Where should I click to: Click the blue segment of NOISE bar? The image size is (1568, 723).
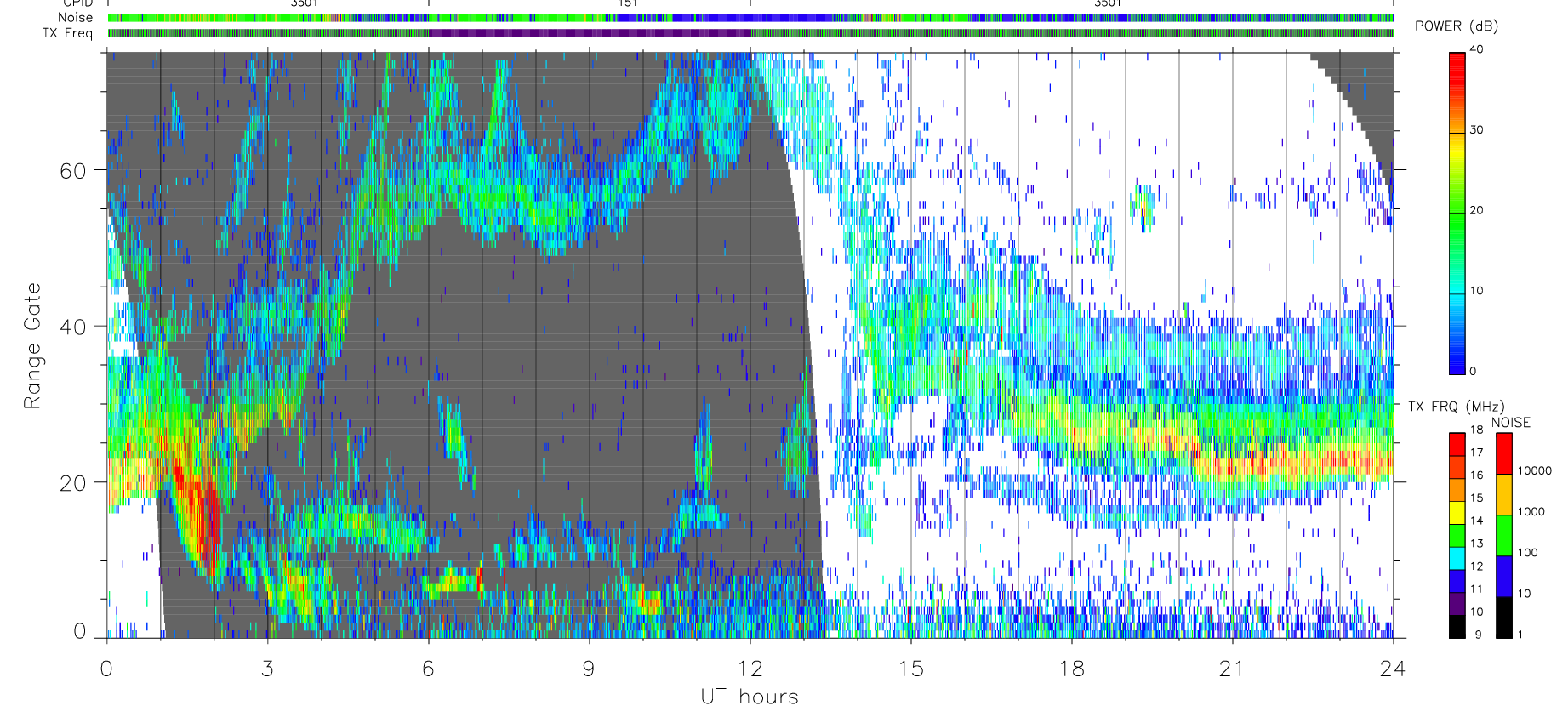(1504, 577)
